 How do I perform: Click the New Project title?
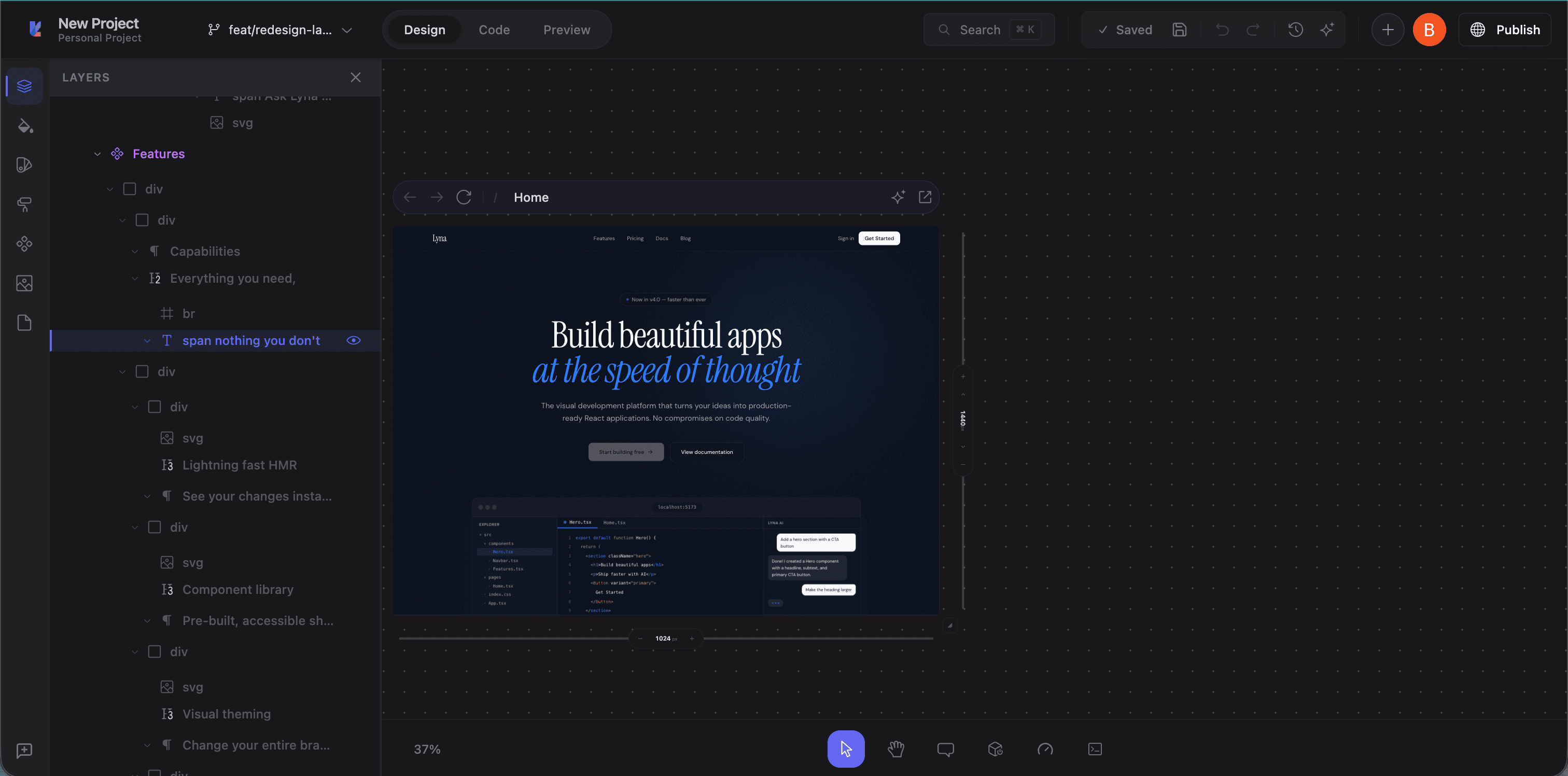pos(99,23)
